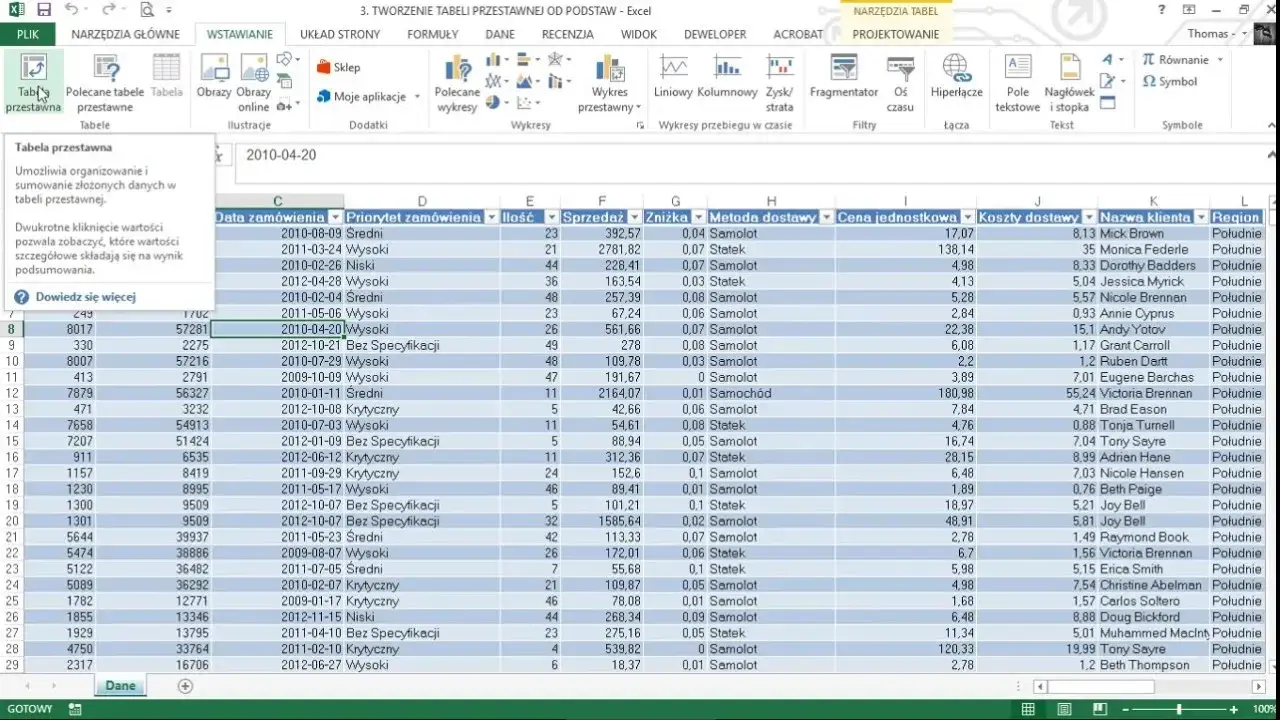Switch to the FORMUŁY ribbon tab
Viewport: 1280px width, 720px height.
(433, 34)
